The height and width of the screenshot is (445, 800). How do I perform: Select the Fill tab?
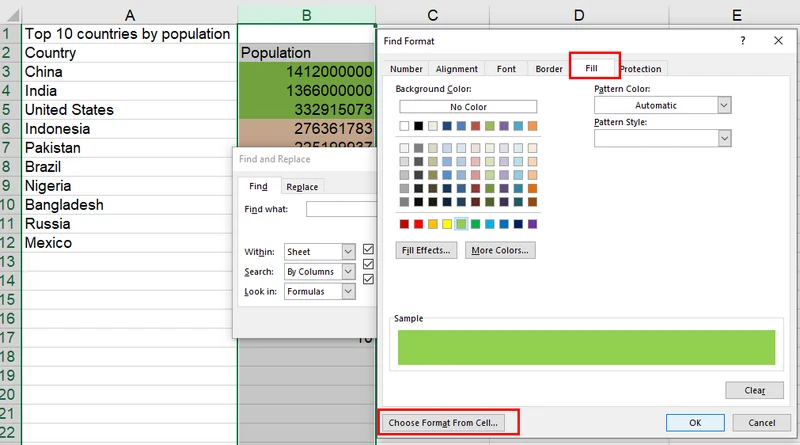click(x=591, y=68)
